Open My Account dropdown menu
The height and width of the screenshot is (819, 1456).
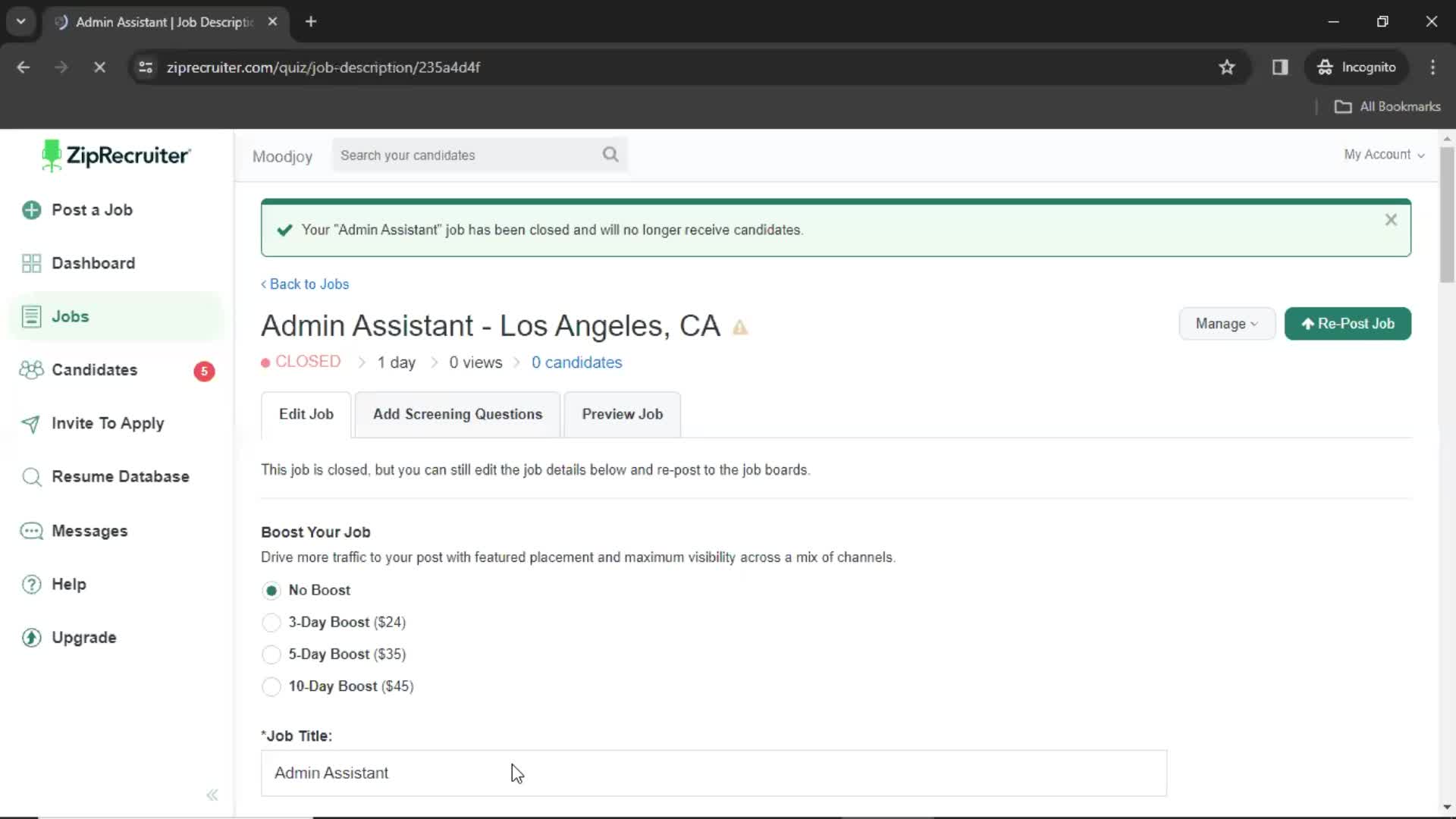click(x=1384, y=154)
